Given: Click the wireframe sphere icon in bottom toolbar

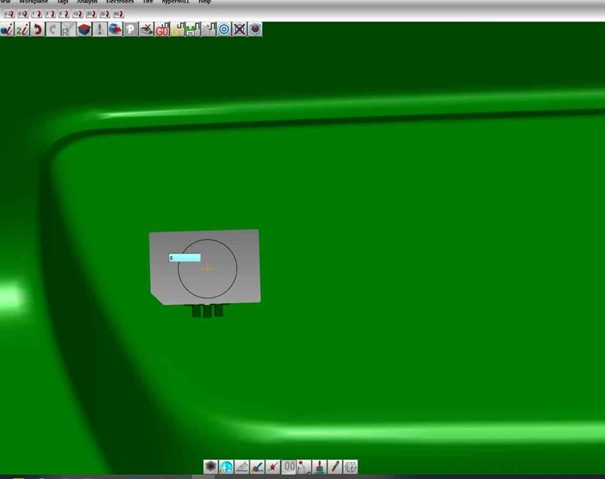Looking at the screenshot, I should click(x=351, y=467).
